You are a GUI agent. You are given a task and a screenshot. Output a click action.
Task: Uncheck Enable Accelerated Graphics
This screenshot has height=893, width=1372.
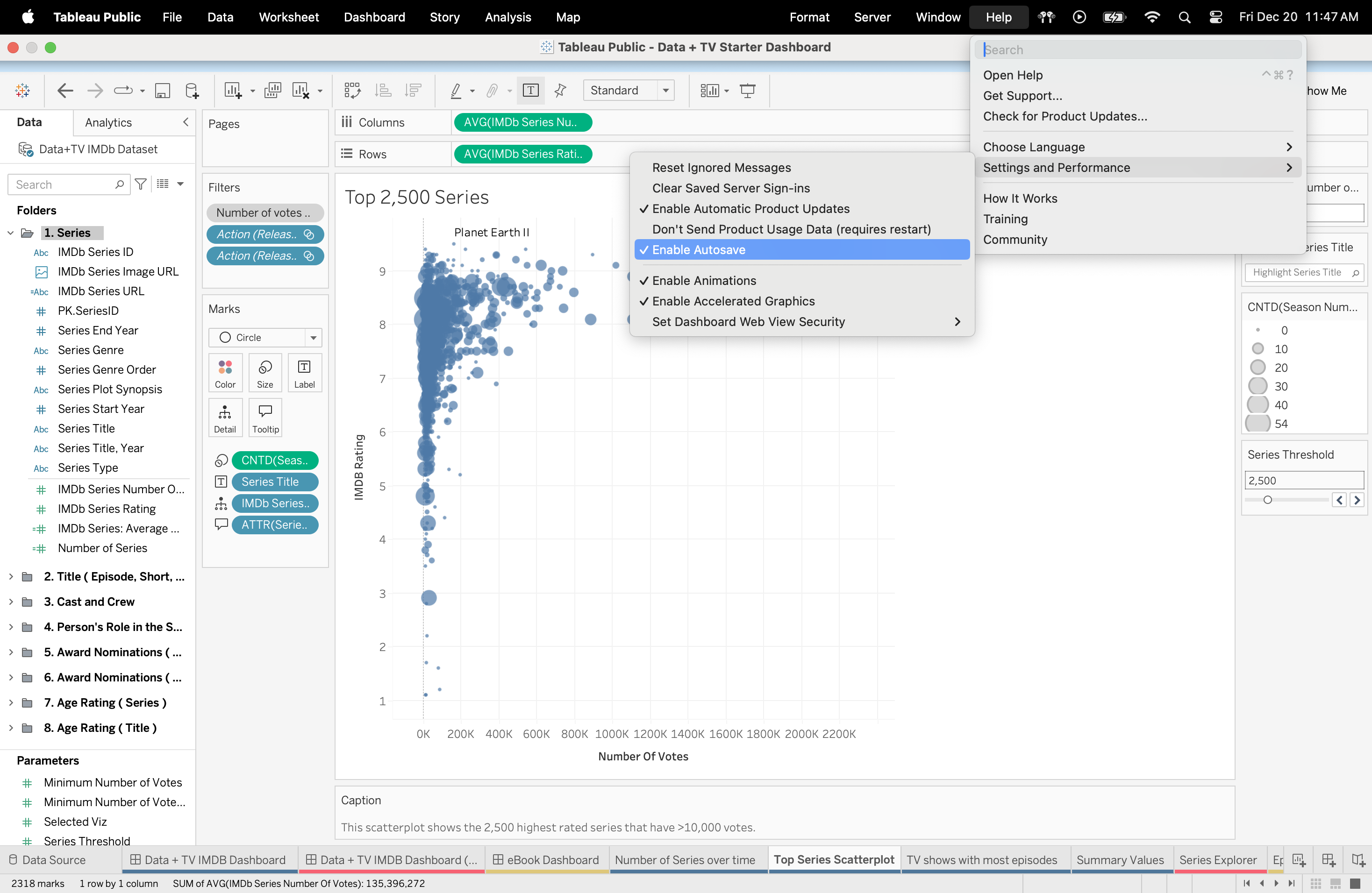(733, 301)
